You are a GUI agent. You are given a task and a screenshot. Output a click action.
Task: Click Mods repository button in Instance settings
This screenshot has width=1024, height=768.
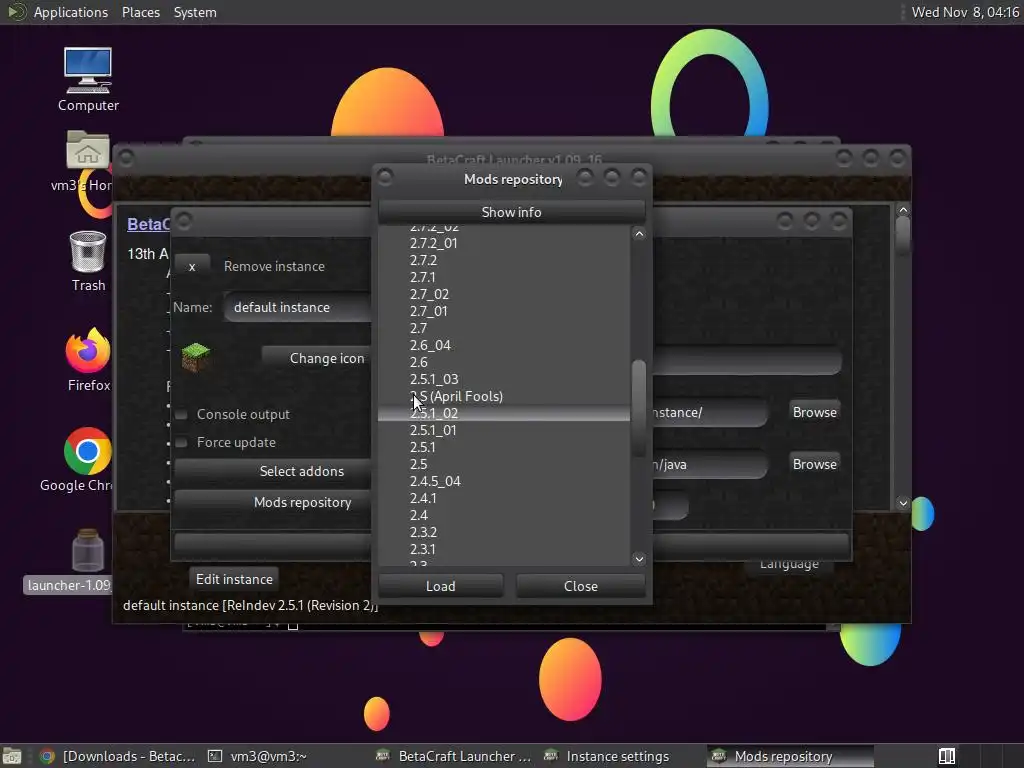tap(274, 502)
